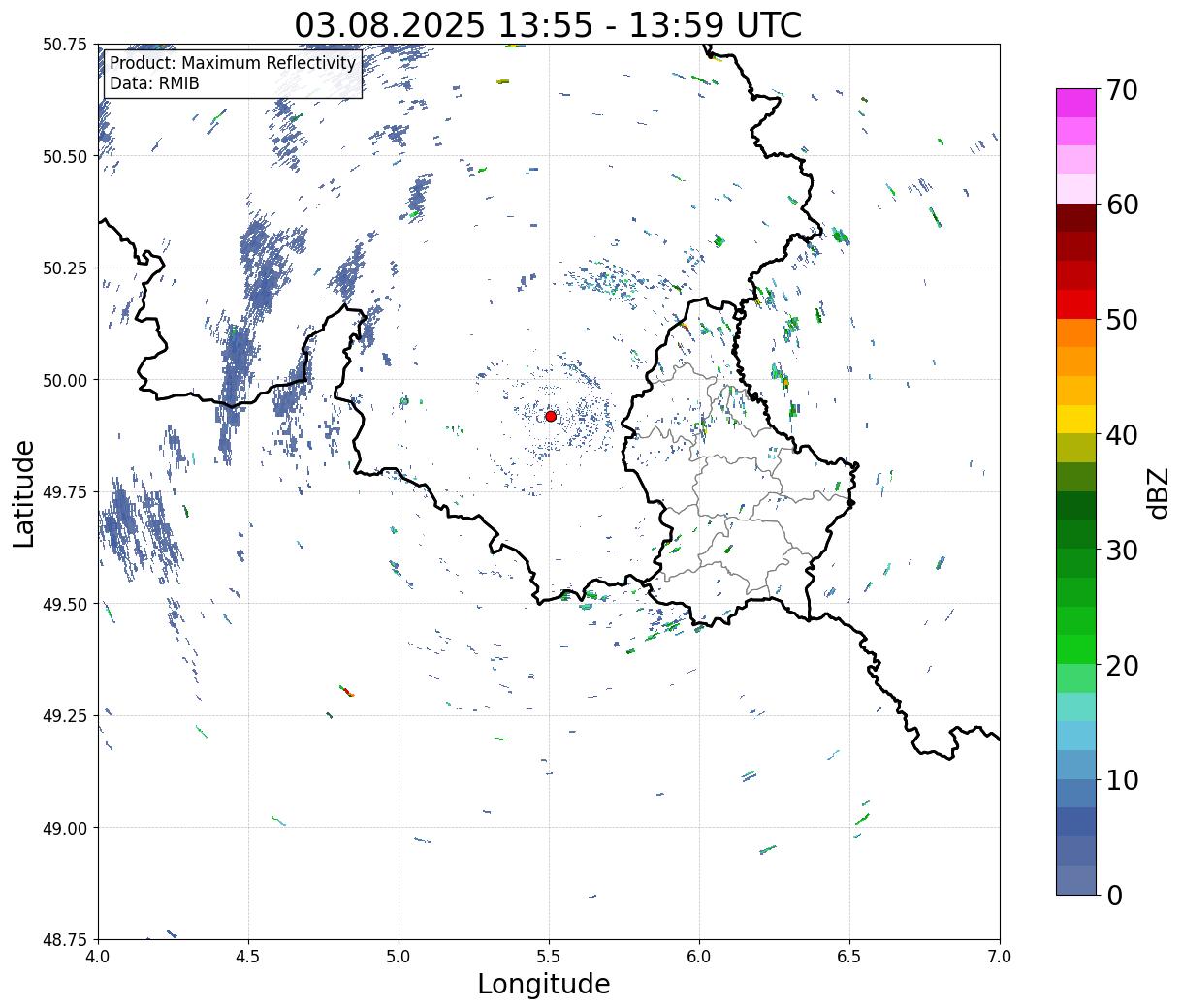Click the latitude tick label 49.00
Screen dimensions: 1182x1008
(65, 828)
